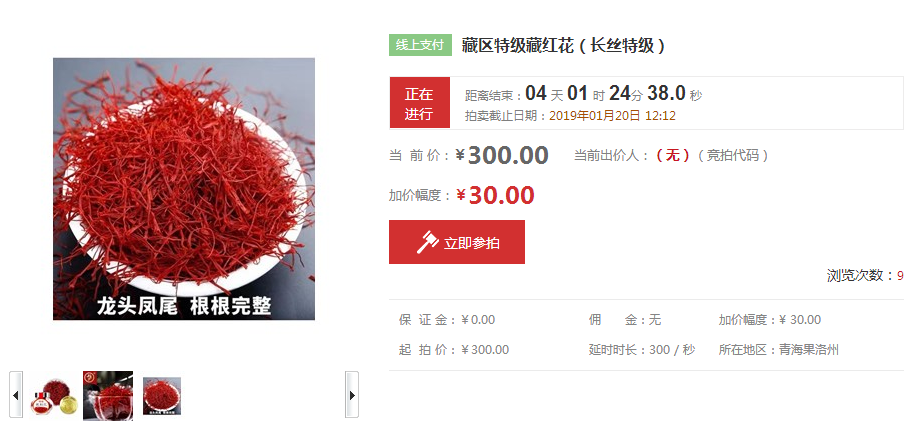Click the green 线上支付 tag
The image size is (918, 429).
point(420,45)
